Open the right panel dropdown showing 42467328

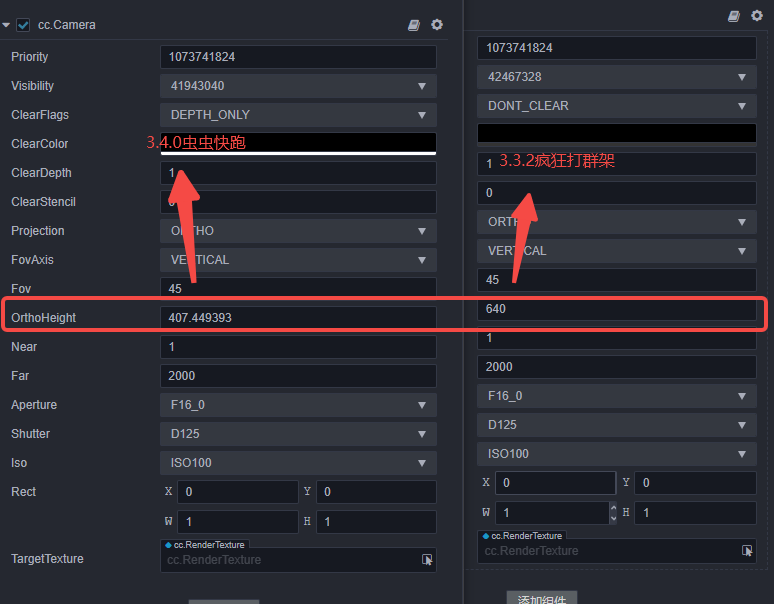coord(617,77)
